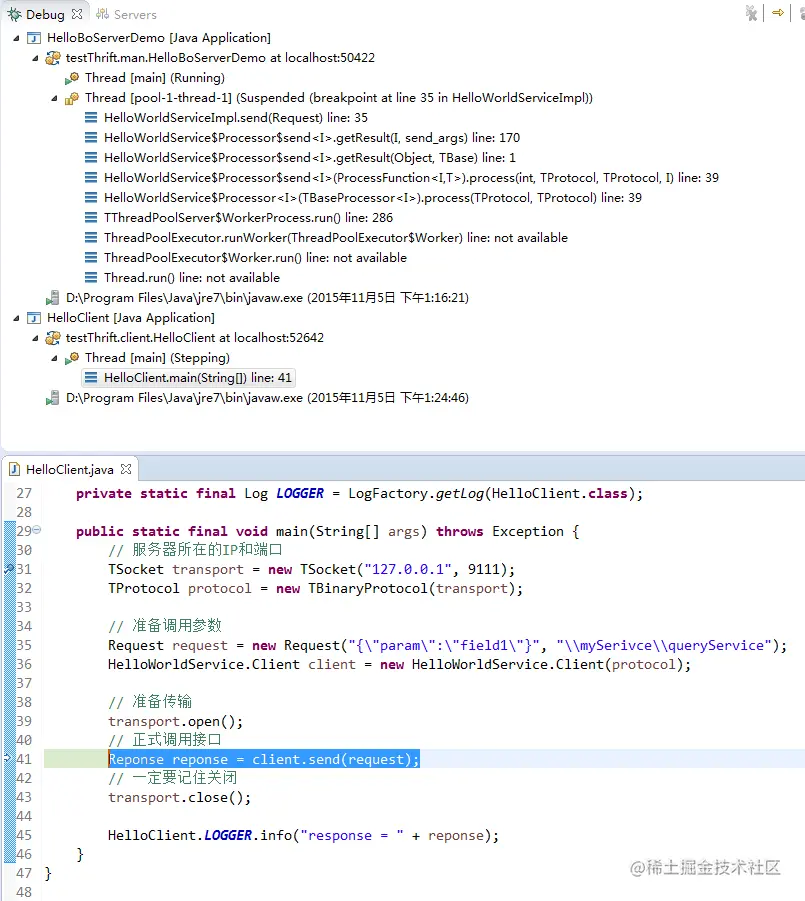The width and height of the screenshot is (805, 901).
Task: Select the Thread.run() stack frame
Action: [192, 278]
